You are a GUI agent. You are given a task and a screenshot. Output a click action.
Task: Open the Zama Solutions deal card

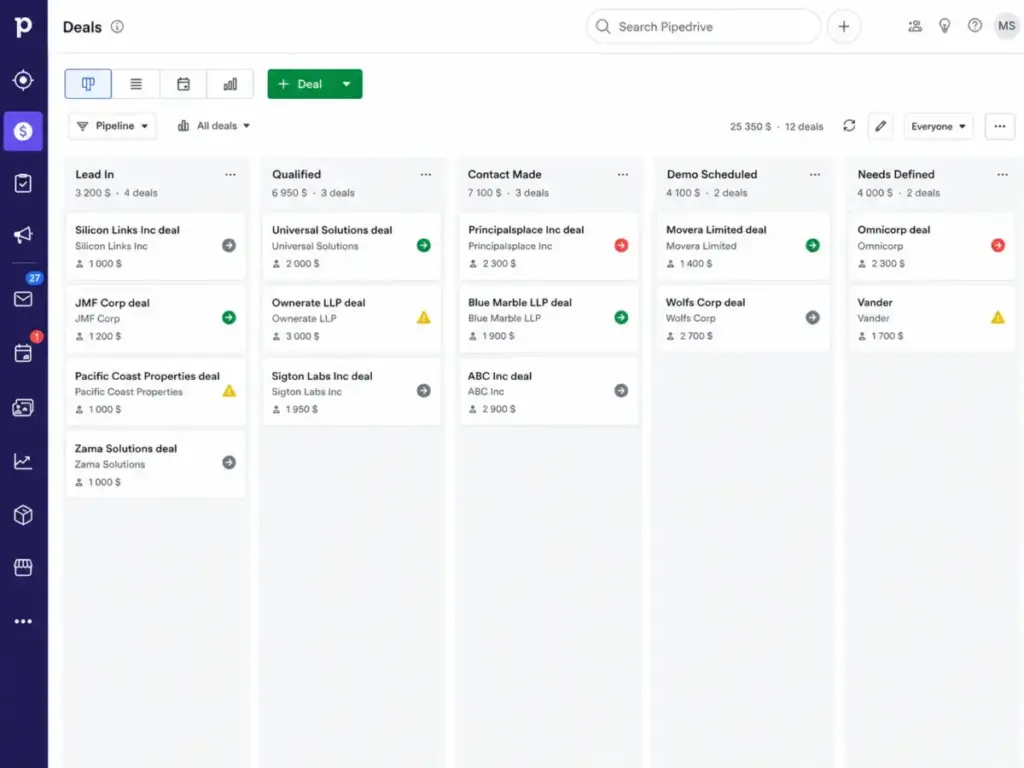click(x=155, y=464)
